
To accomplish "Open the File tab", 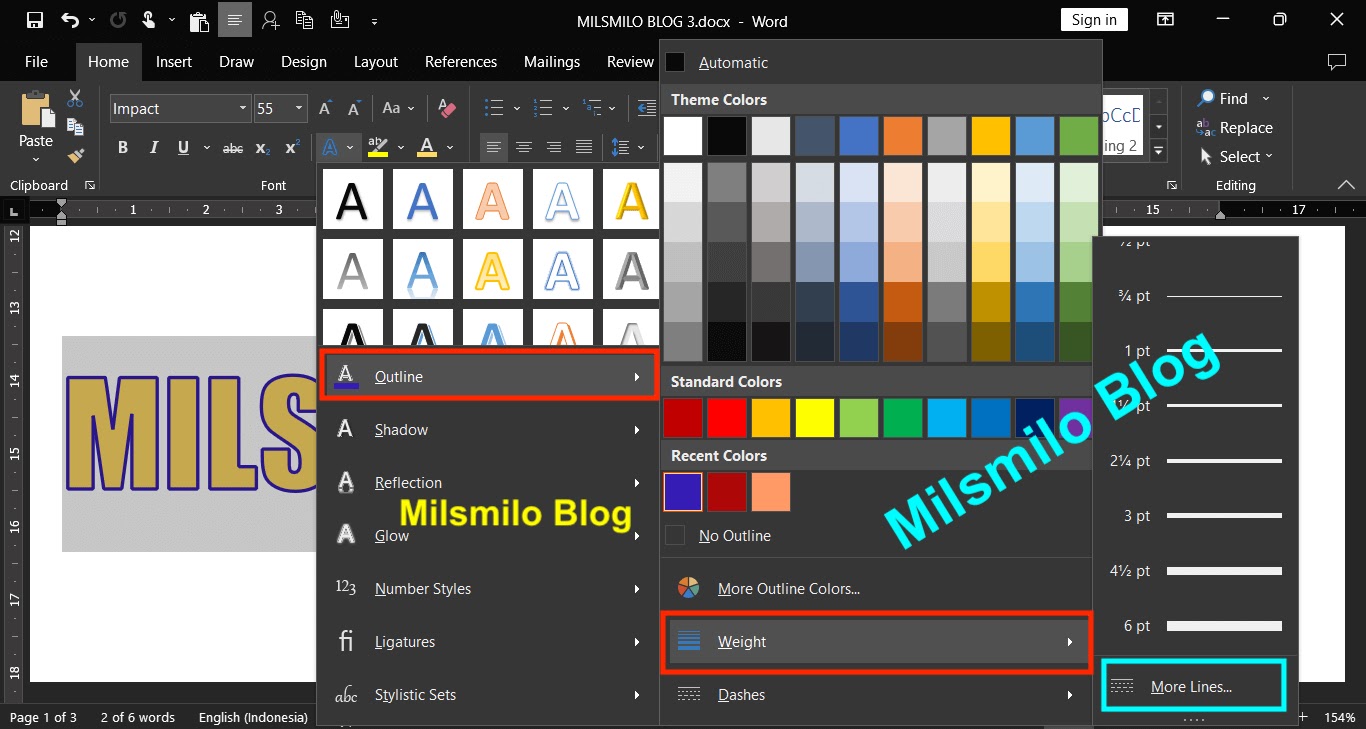I will tap(36, 62).
